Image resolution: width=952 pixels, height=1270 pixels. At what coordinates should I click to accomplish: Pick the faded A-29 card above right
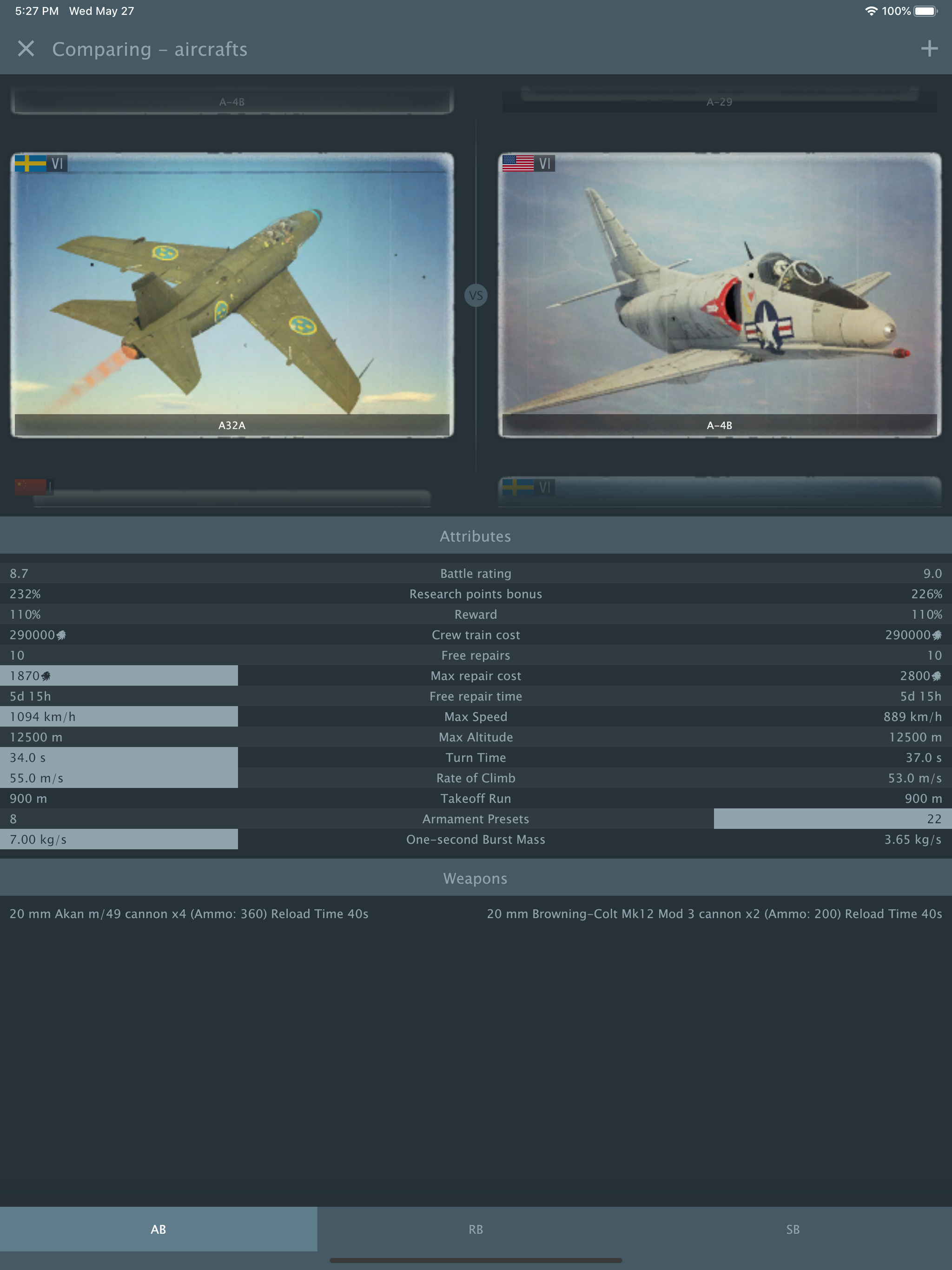point(719,102)
